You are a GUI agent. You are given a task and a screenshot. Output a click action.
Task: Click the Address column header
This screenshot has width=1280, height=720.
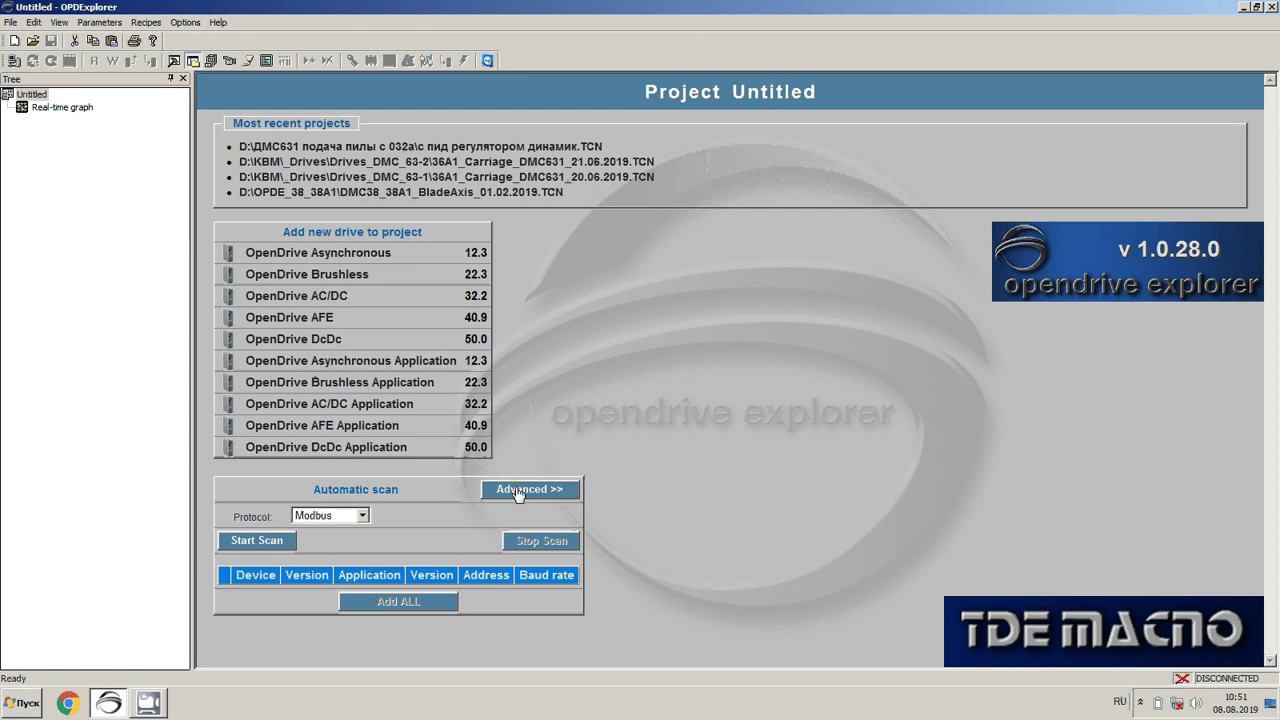tap(486, 575)
